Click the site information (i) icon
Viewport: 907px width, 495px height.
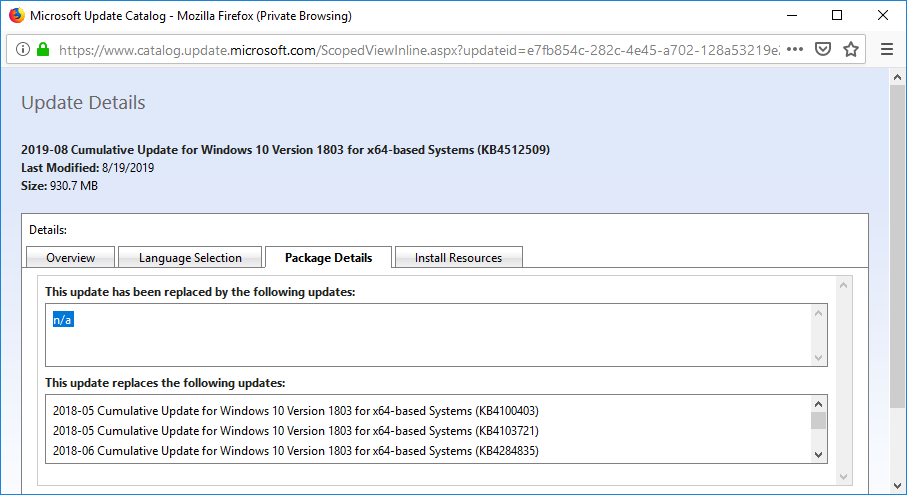(x=23, y=49)
